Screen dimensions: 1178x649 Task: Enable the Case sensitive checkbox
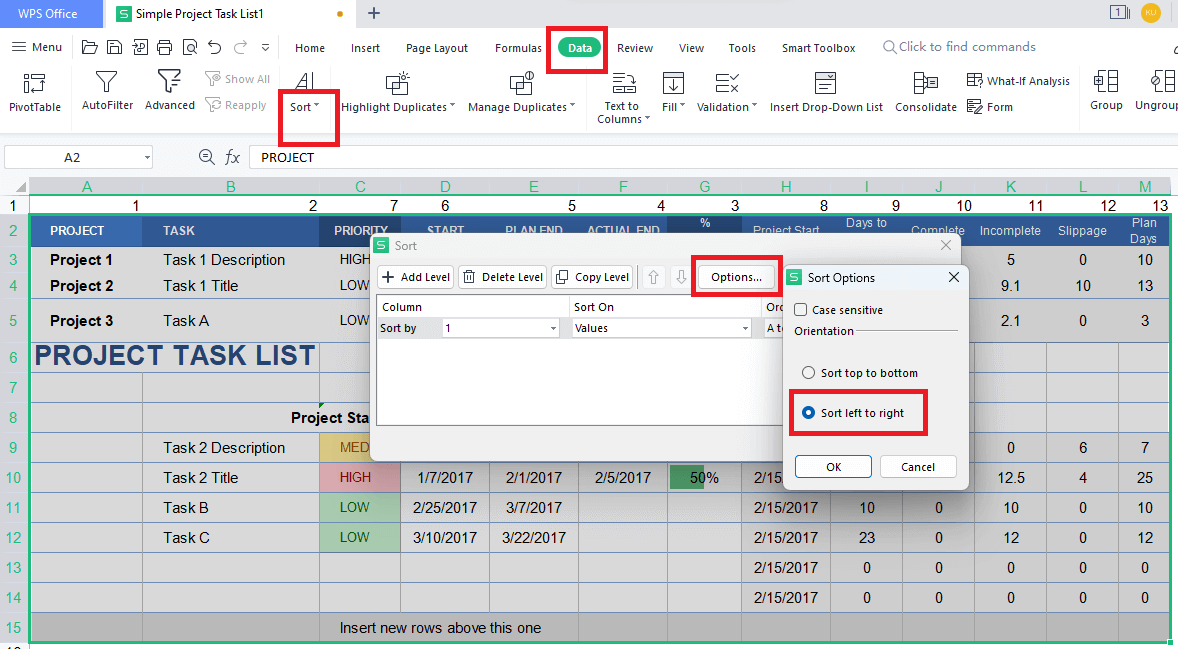[801, 310]
